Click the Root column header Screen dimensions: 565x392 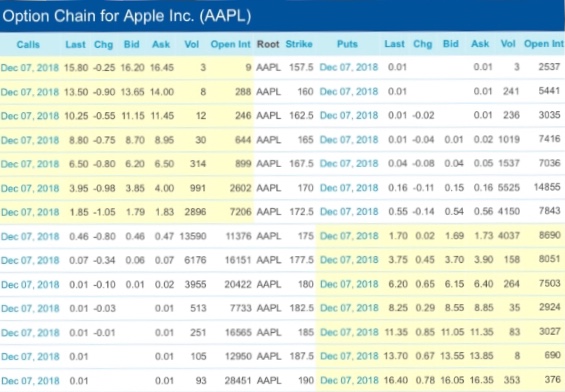coord(268,44)
